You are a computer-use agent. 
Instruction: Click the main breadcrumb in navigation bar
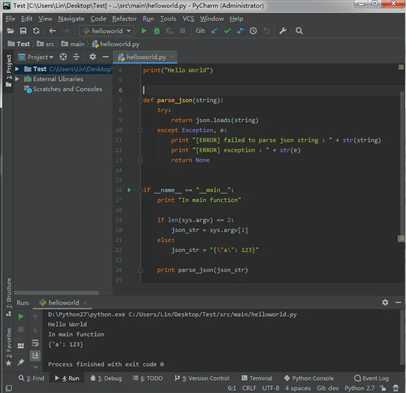coord(73,44)
